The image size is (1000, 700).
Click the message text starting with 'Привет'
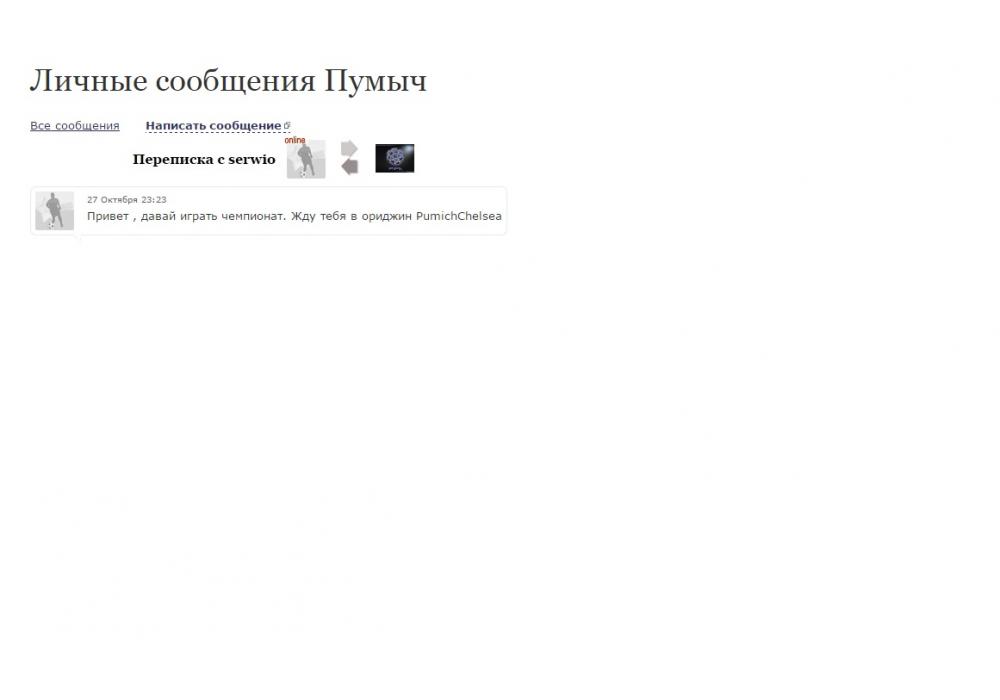(x=294, y=216)
